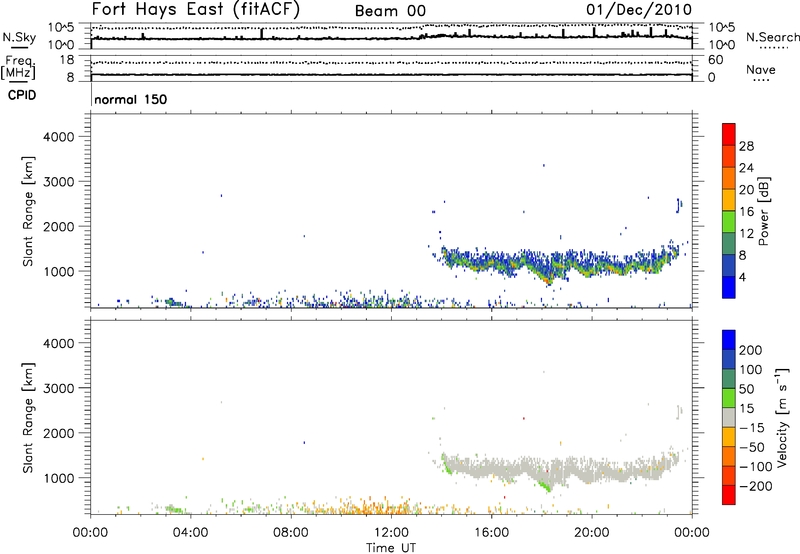Image resolution: width=800 pixels, height=554 pixels.
Task: Click the 'Beam 00' label
Action: pyautogui.click(x=390, y=11)
